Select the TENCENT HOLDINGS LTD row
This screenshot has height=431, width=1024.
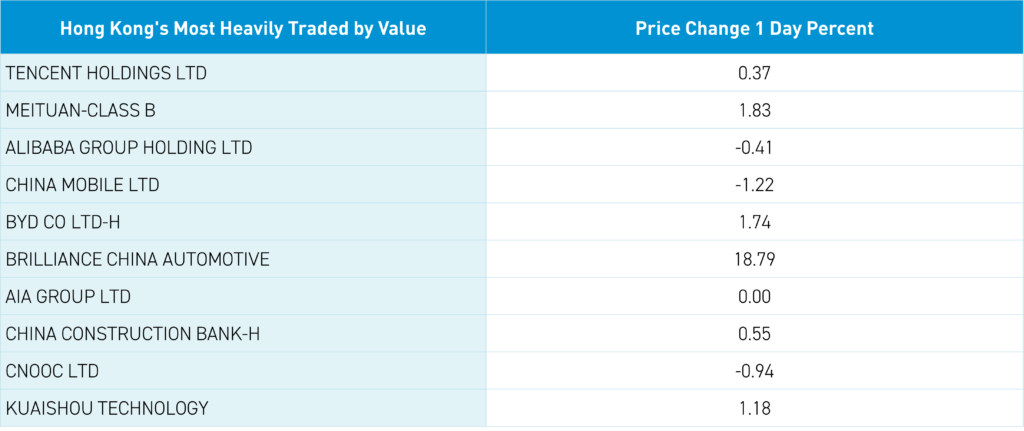(106, 73)
